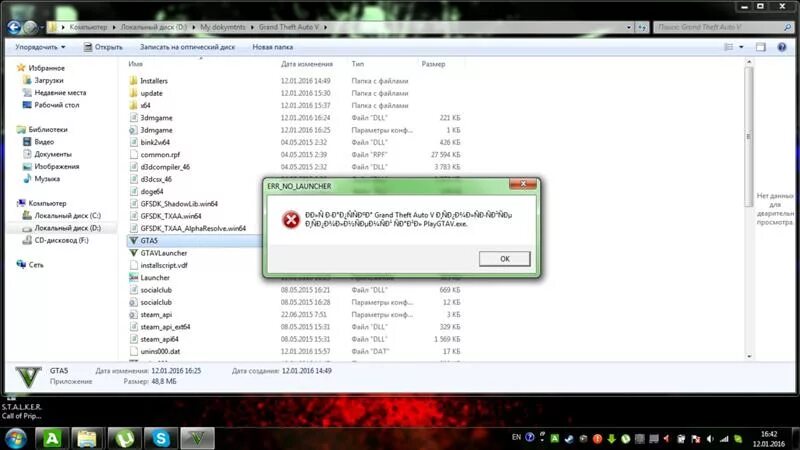Click the file list scroll-down arrow
The height and width of the screenshot is (450, 800).
pyautogui.click(x=749, y=356)
